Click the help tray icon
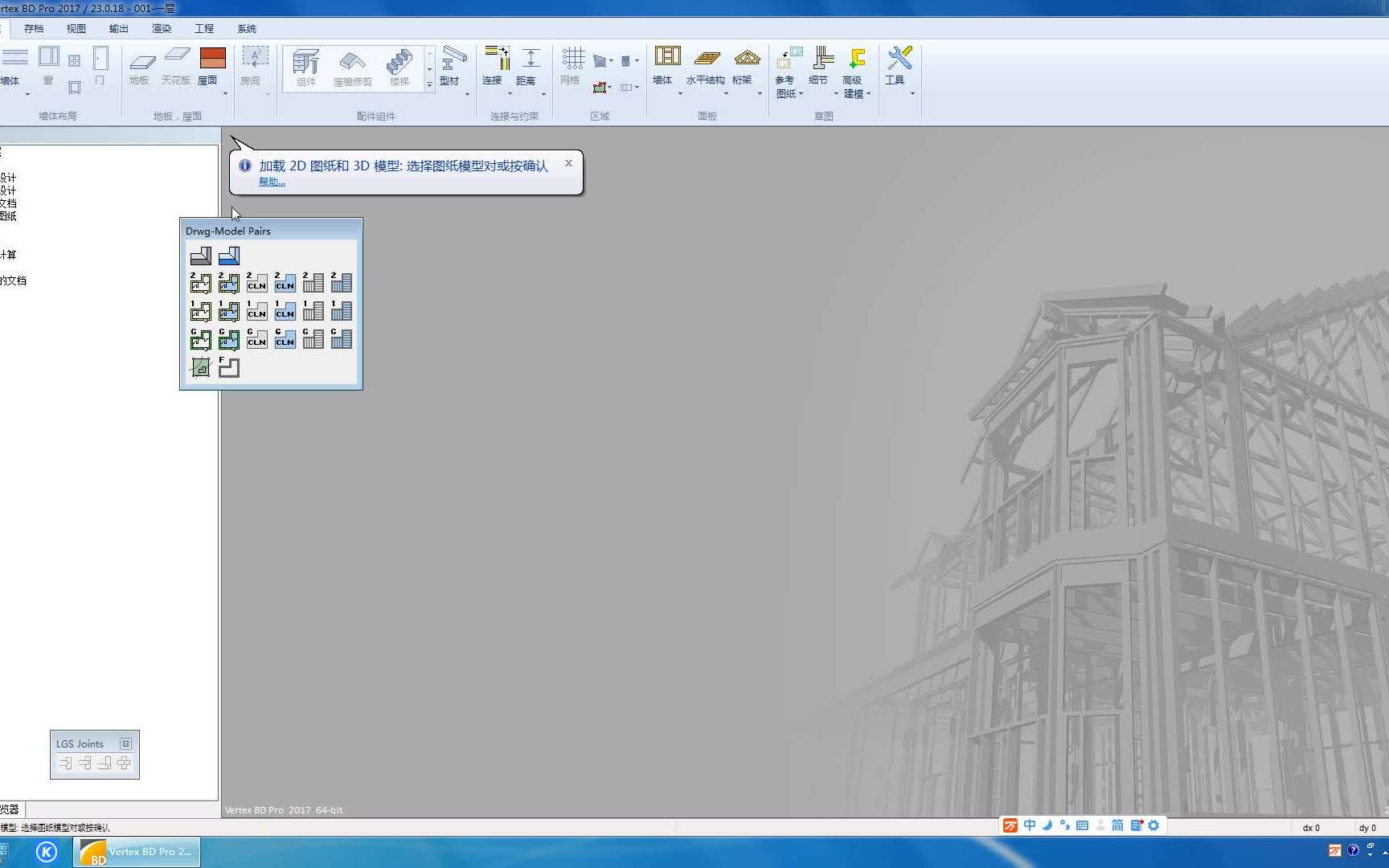1389x868 pixels. coord(1353,850)
